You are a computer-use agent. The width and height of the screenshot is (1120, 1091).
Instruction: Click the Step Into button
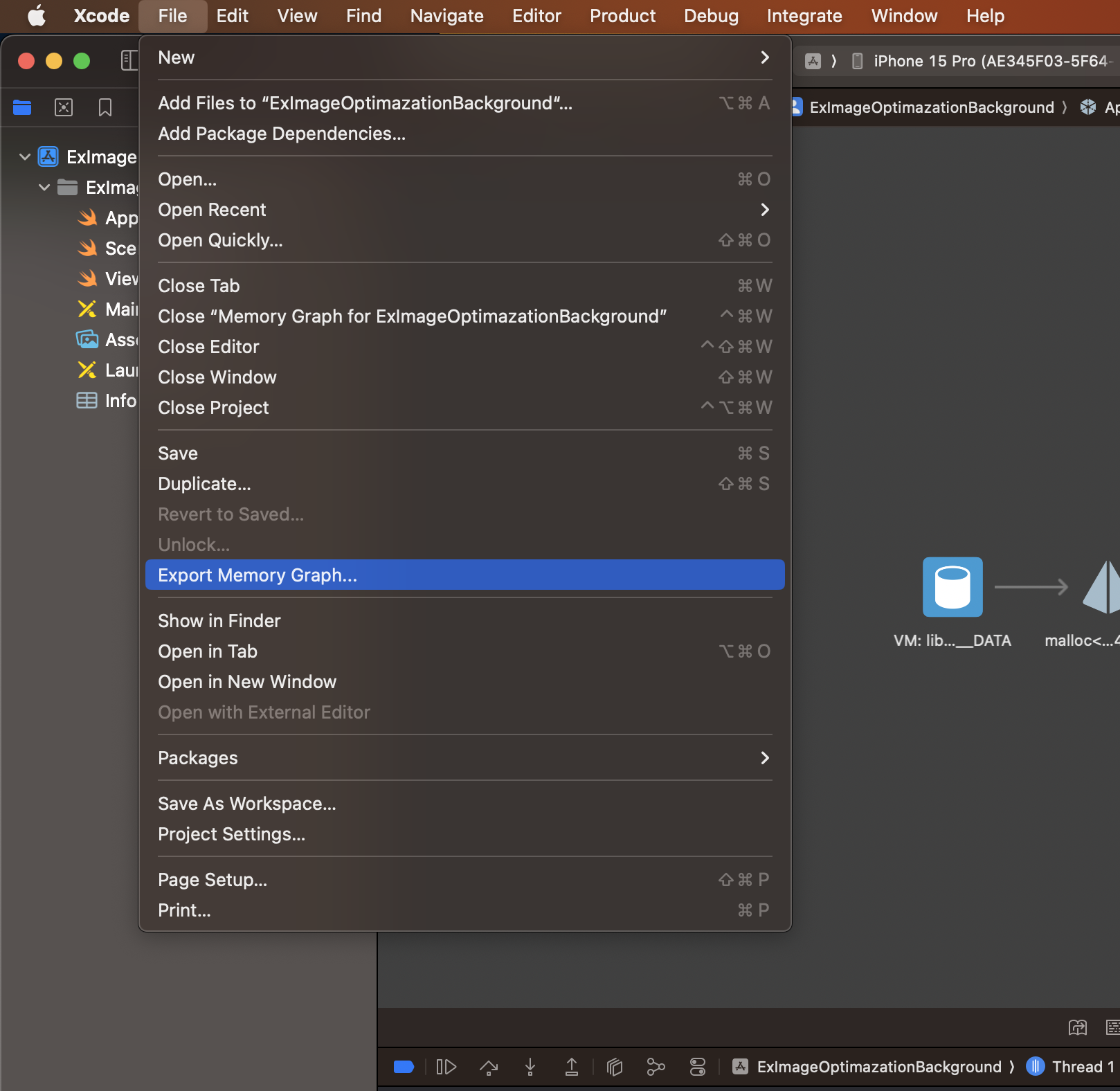(x=530, y=1067)
